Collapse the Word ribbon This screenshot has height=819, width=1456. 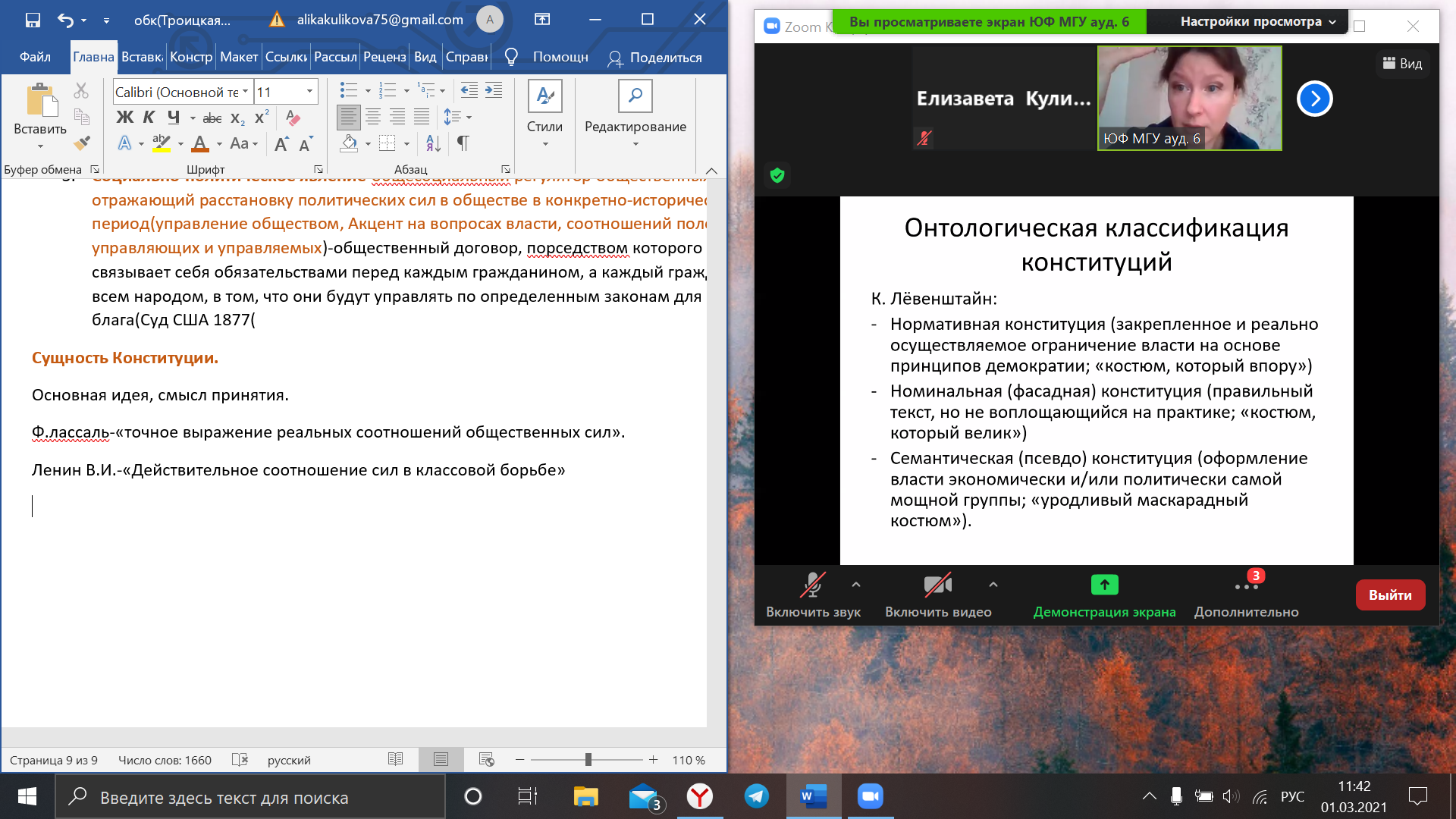(711, 171)
